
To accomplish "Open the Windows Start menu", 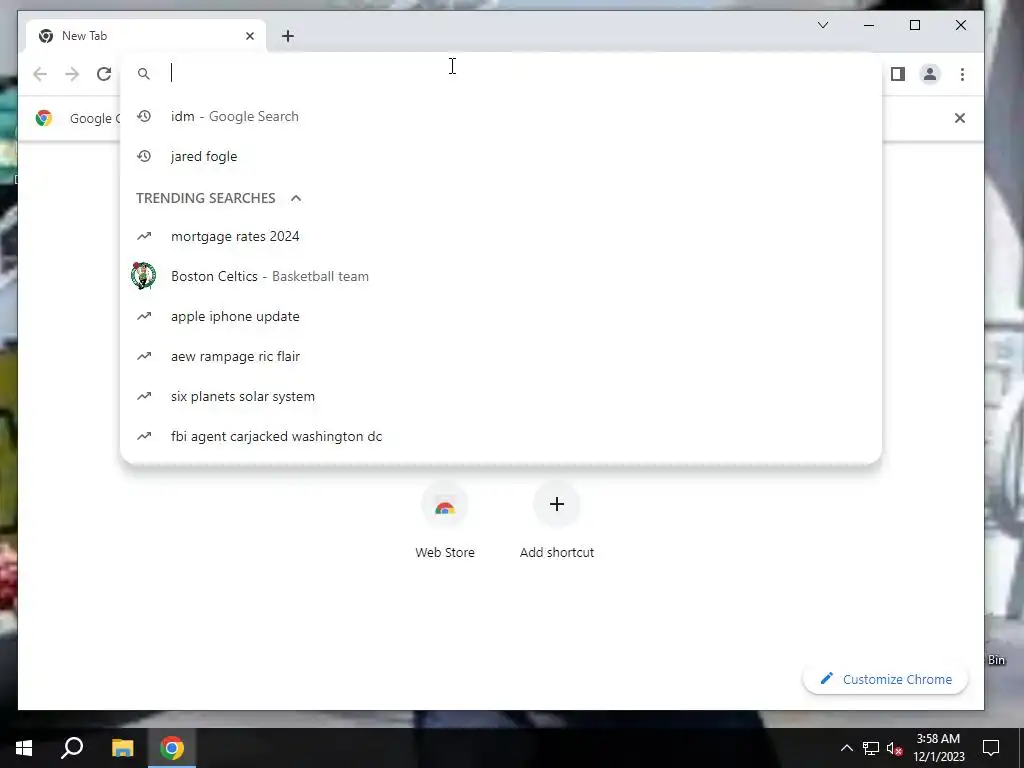I will [24, 748].
